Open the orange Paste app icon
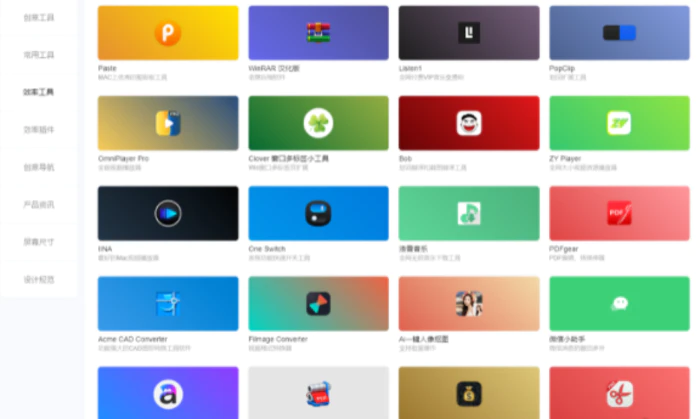 pos(168,33)
